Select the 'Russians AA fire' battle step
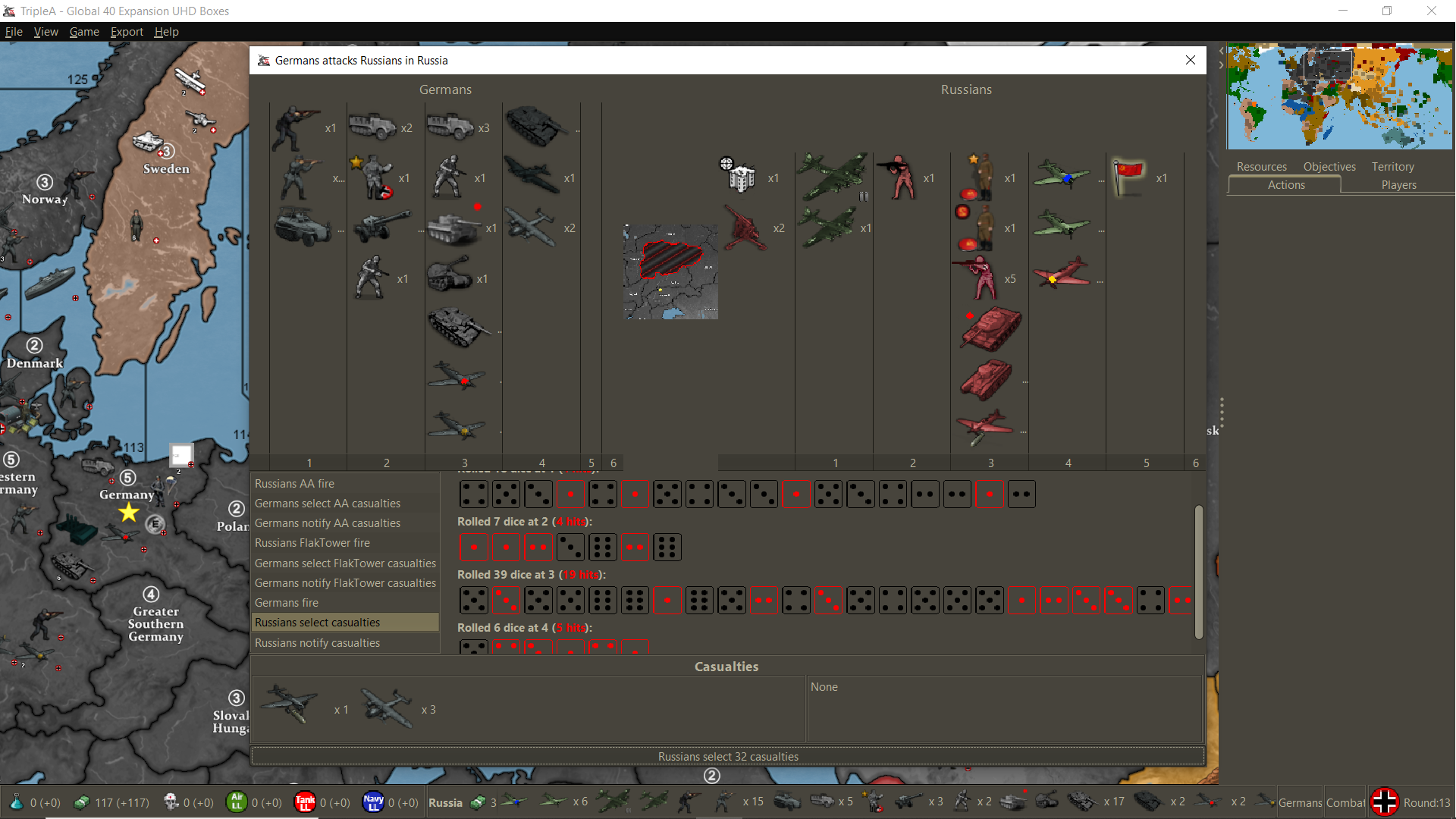 pos(345,484)
